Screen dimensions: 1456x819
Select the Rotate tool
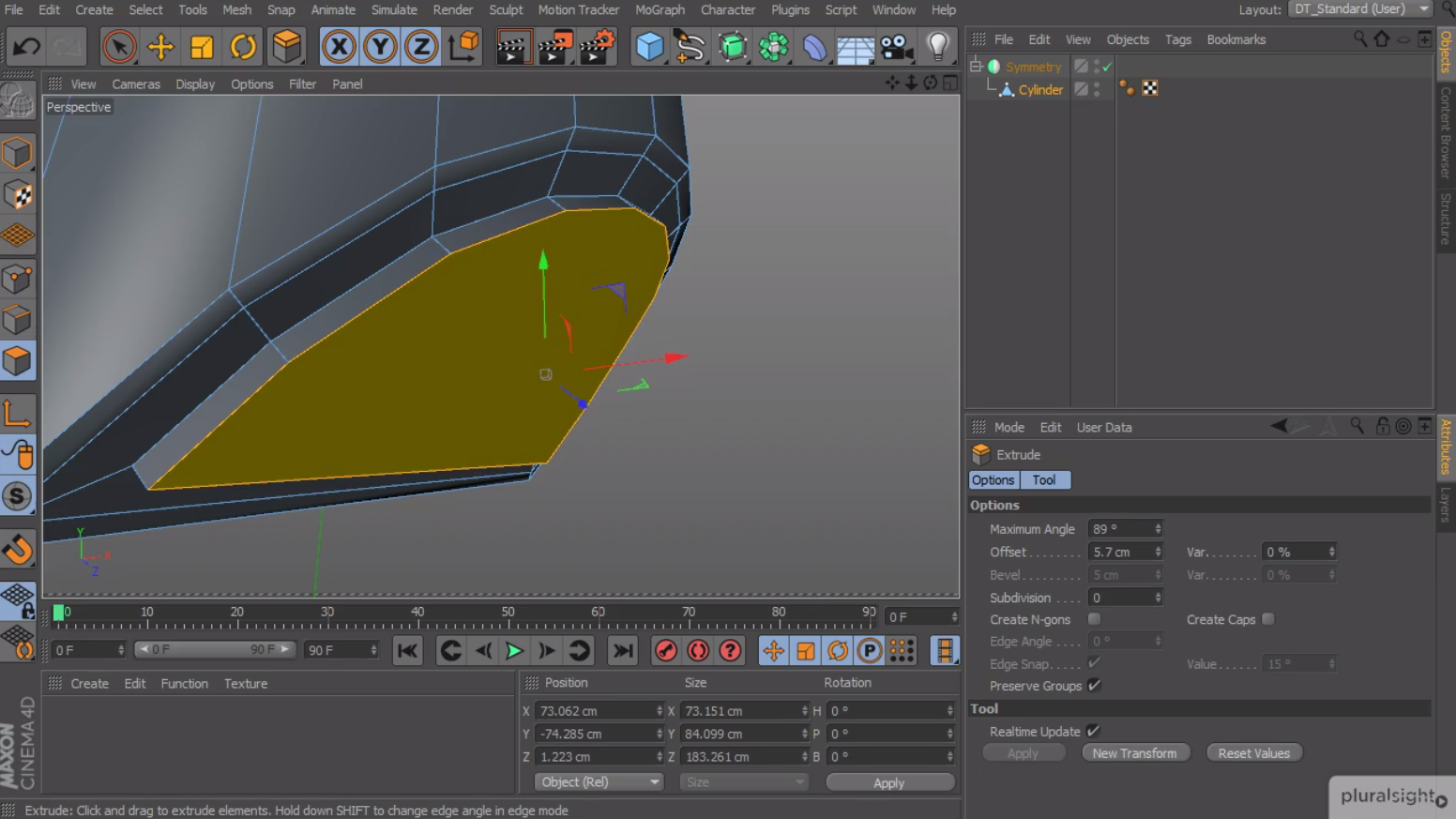coord(244,45)
